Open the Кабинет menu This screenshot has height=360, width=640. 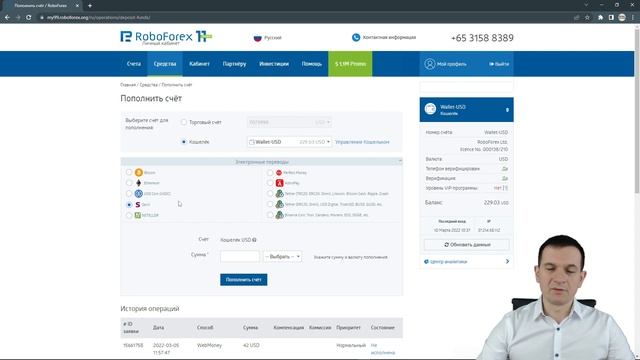click(x=199, y=64)
